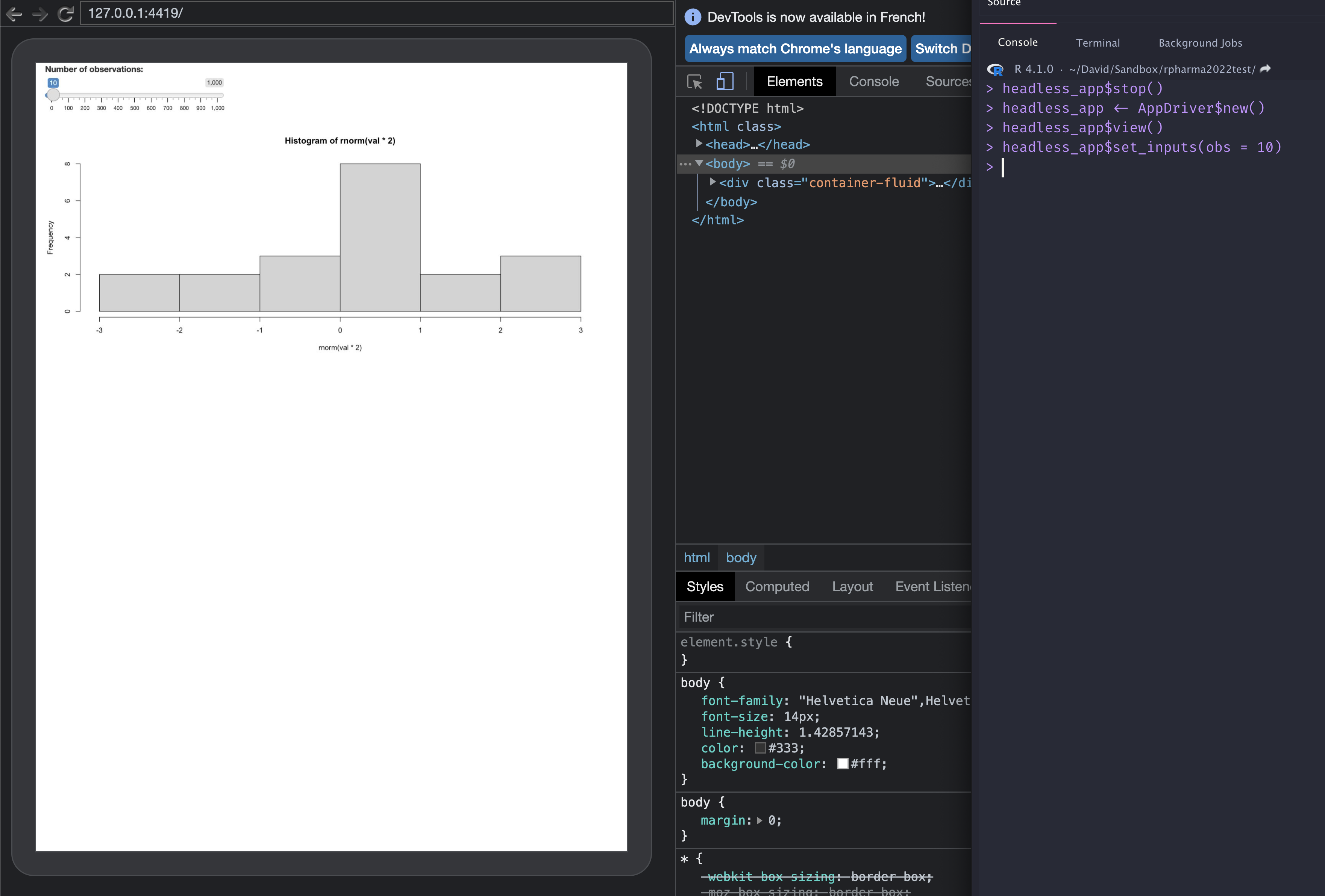Go forward with the browser forward arrow
The image size is (1325, 896).
[40, 14]
